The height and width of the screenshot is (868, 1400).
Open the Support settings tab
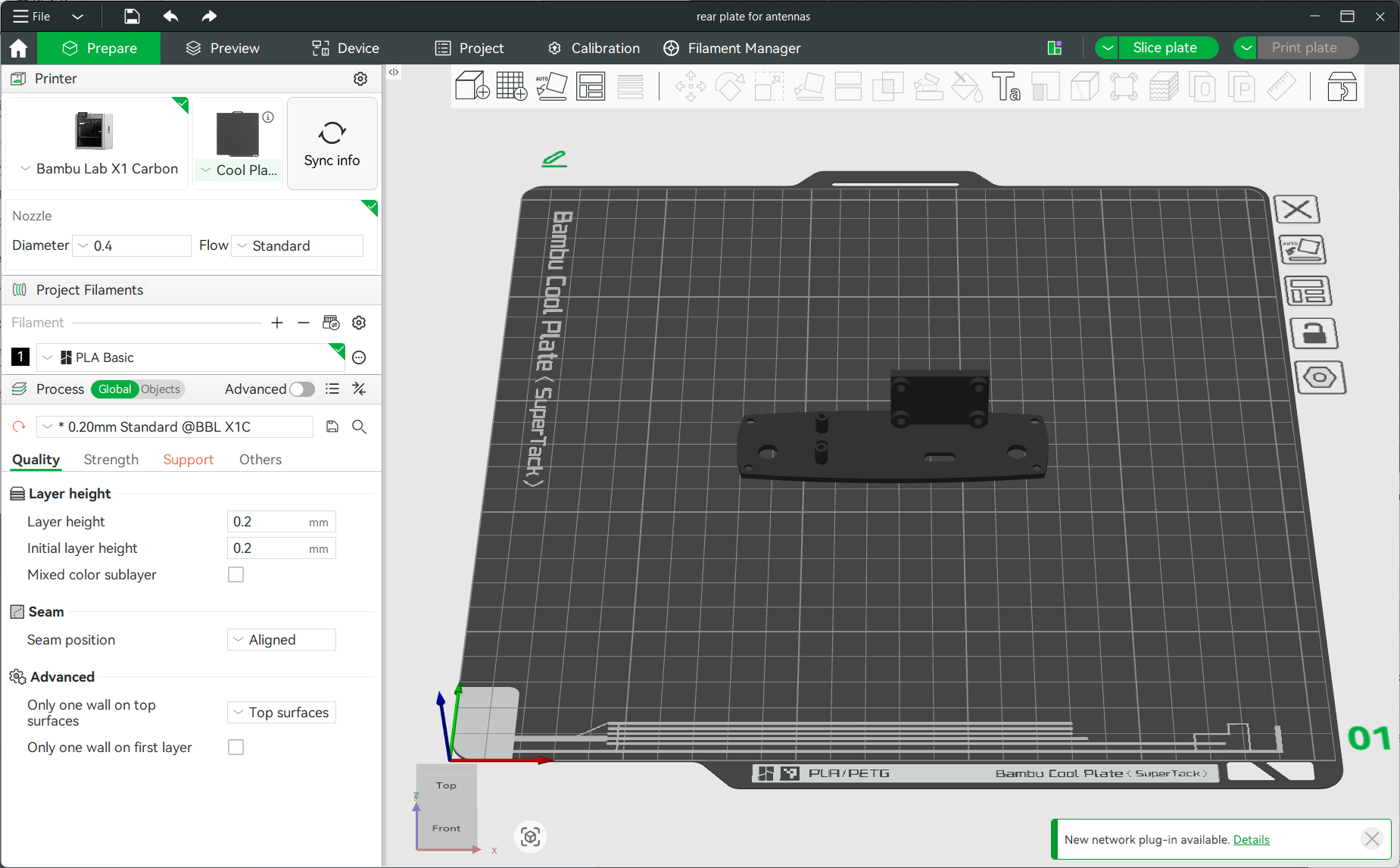[x=189, y=460]
